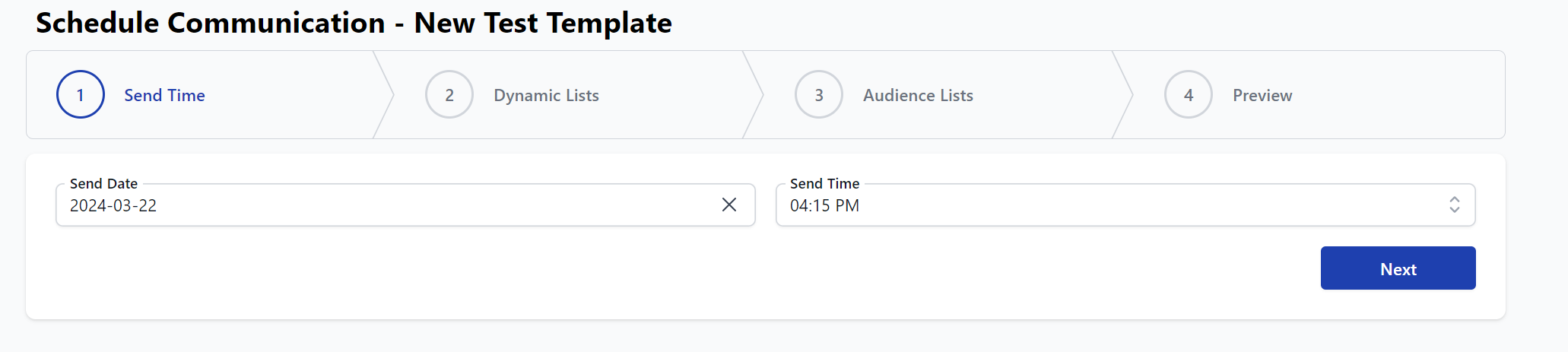Open the Audience Lists step
The width and height of the screenshot is (1568, 352).
point(918,95)
